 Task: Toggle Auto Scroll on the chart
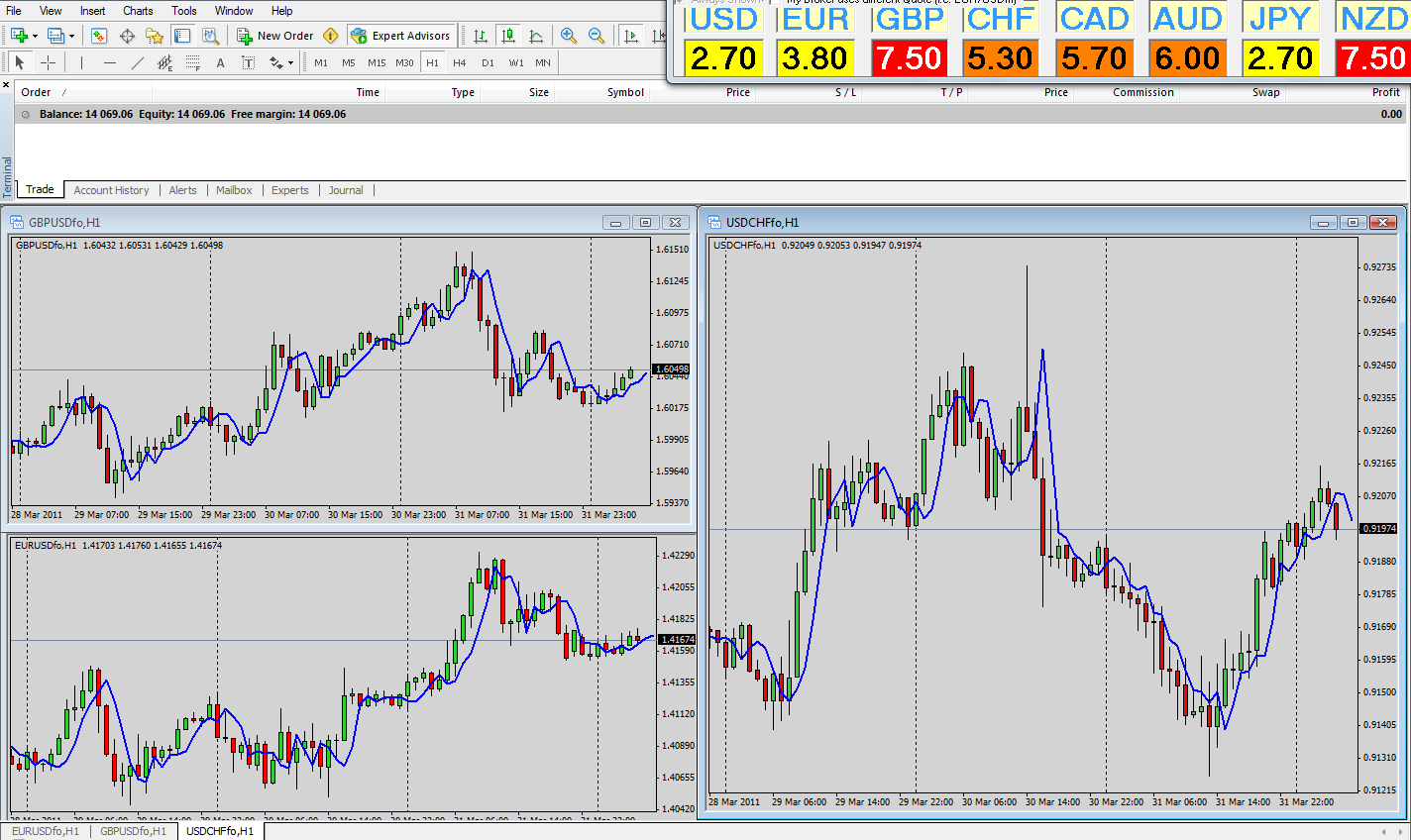click(x=631, y=36)
